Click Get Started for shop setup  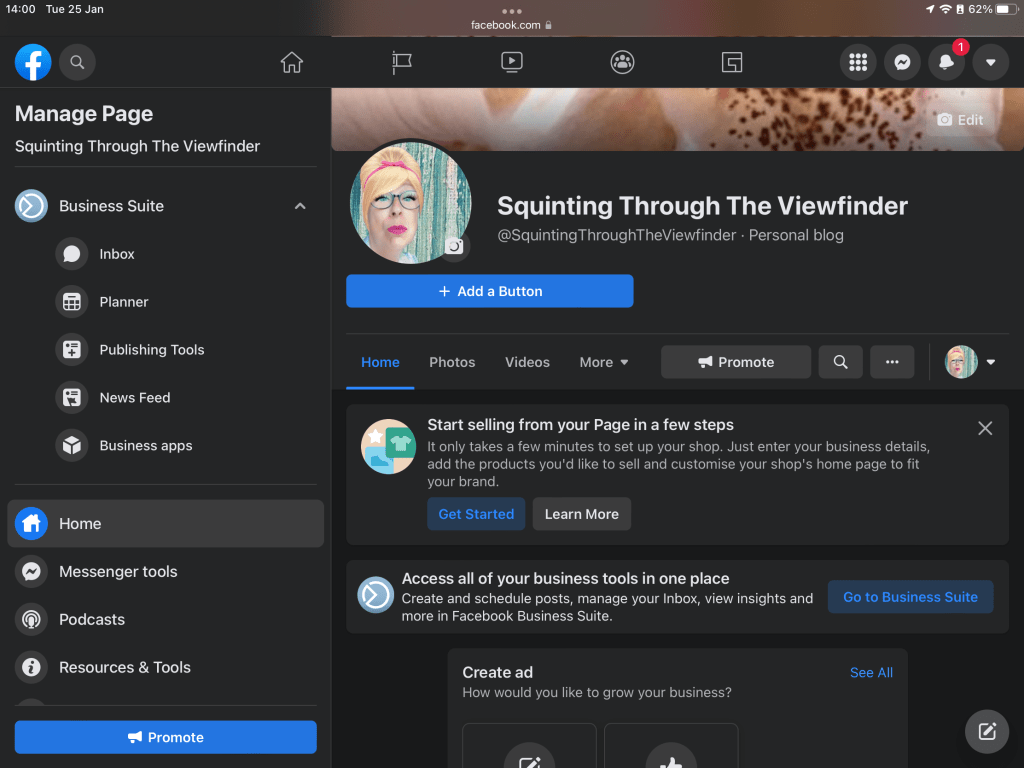476,514
